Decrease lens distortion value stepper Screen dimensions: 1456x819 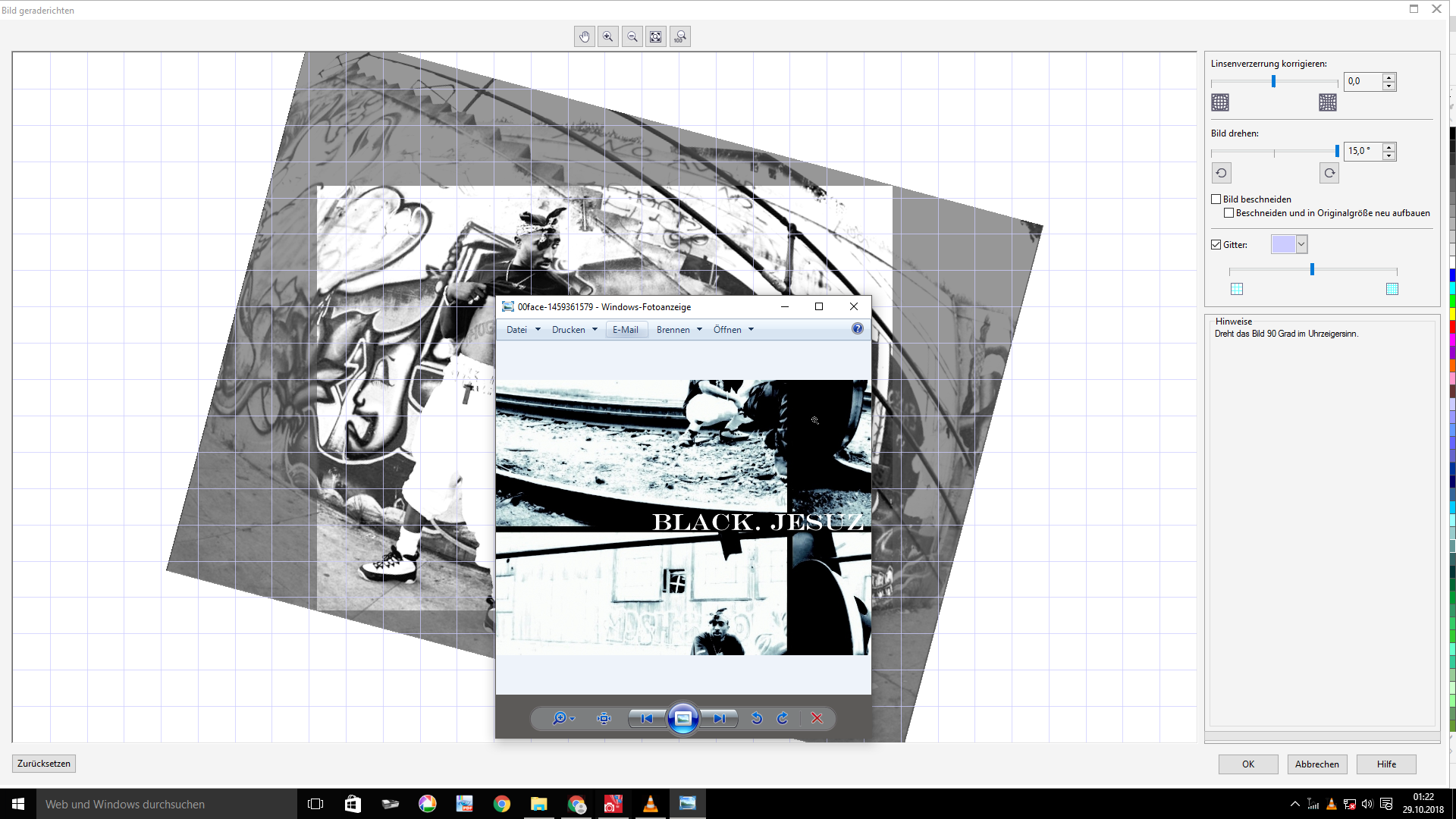1389,86
